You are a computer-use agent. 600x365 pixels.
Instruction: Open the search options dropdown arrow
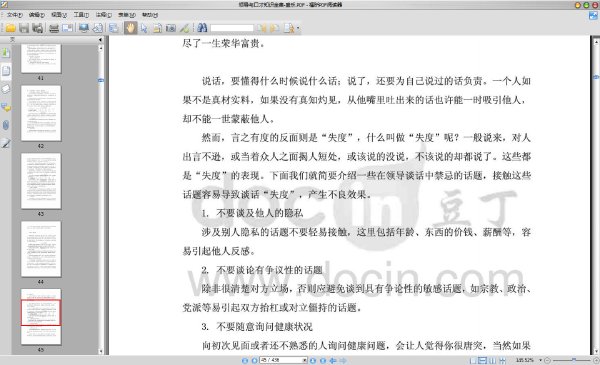(x=298, y=28)
